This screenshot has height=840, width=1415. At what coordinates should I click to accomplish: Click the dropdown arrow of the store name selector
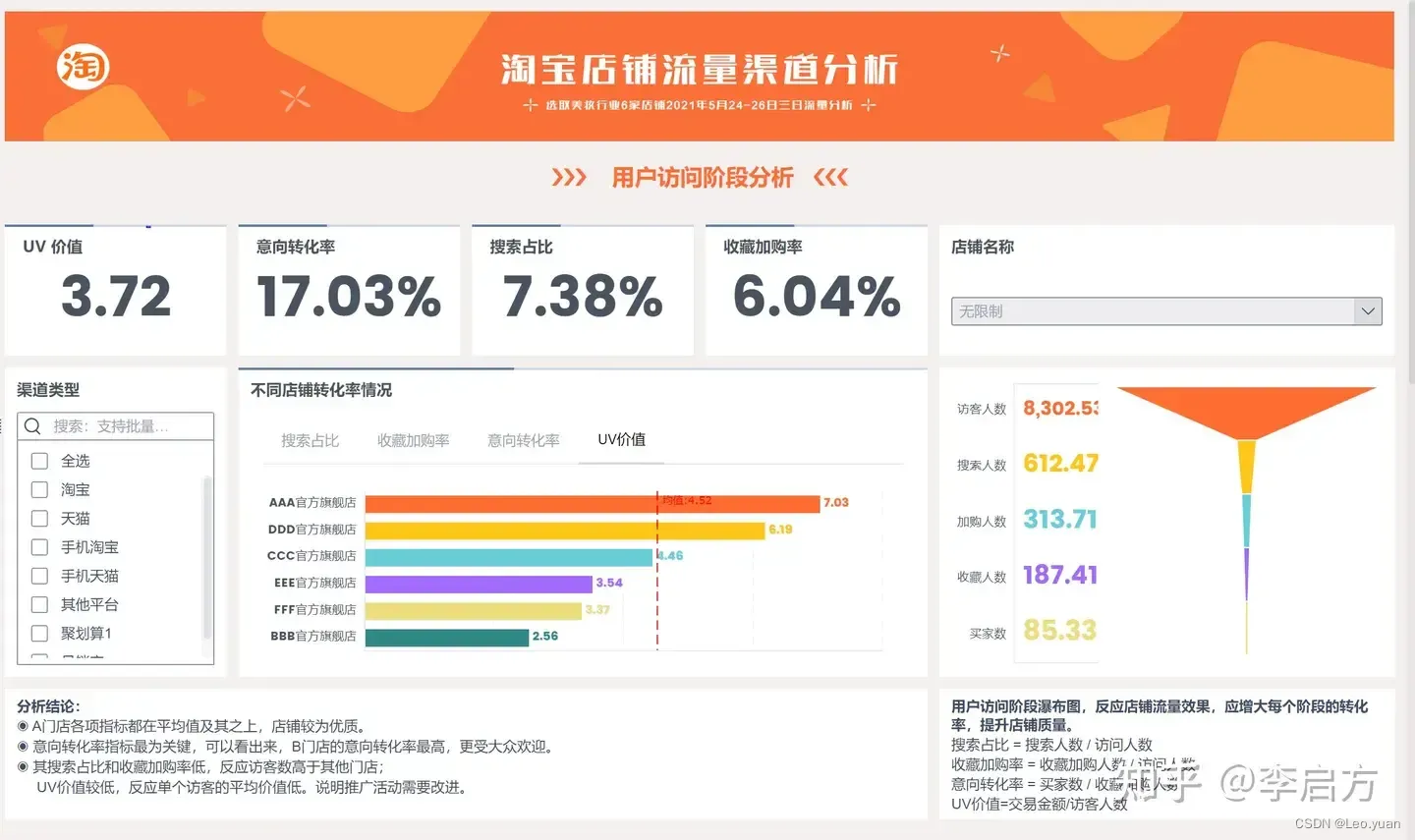(1368, 310)
